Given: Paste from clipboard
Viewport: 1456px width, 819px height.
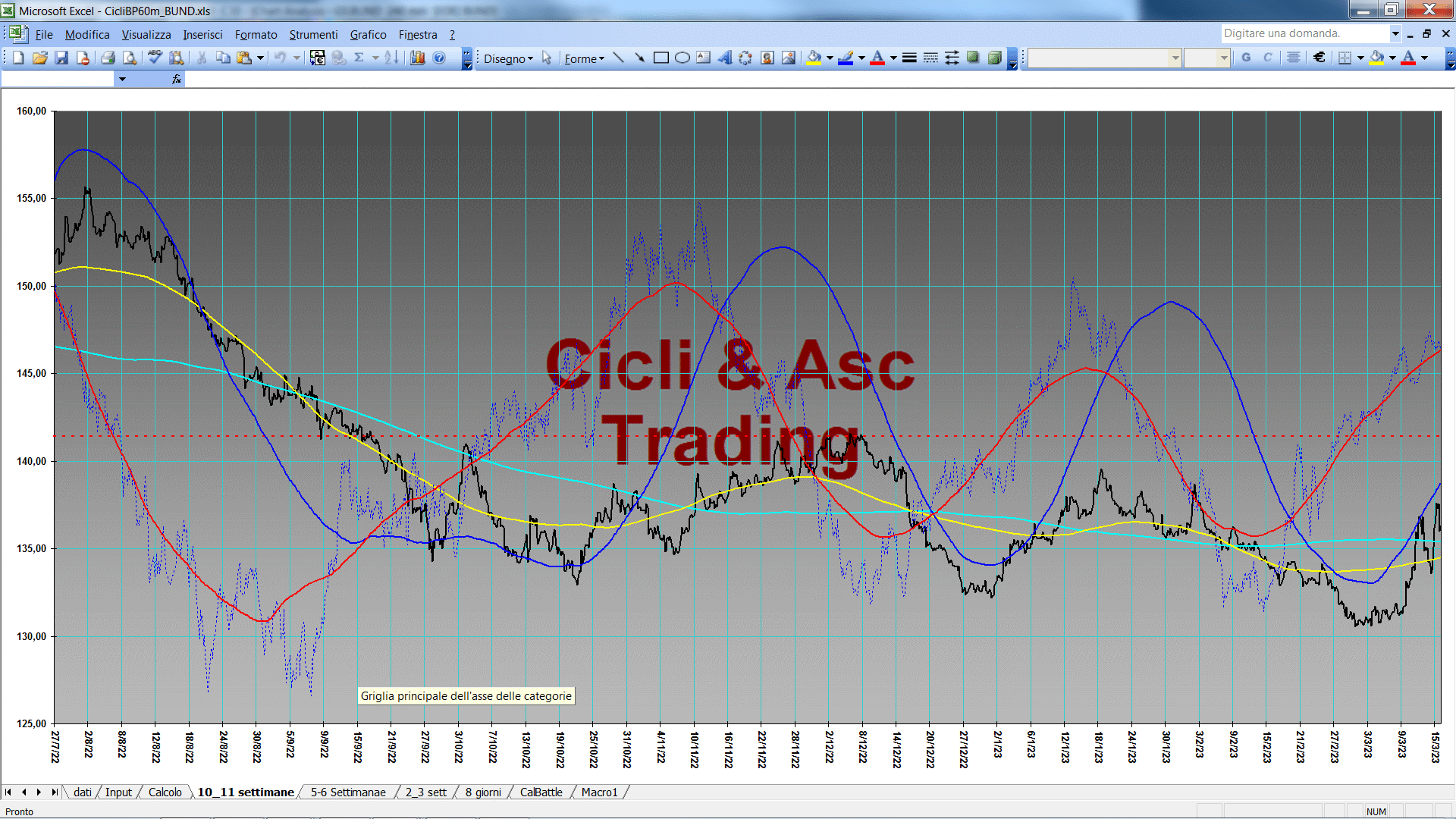Looking at the screenshot, I should coord(244,58).
